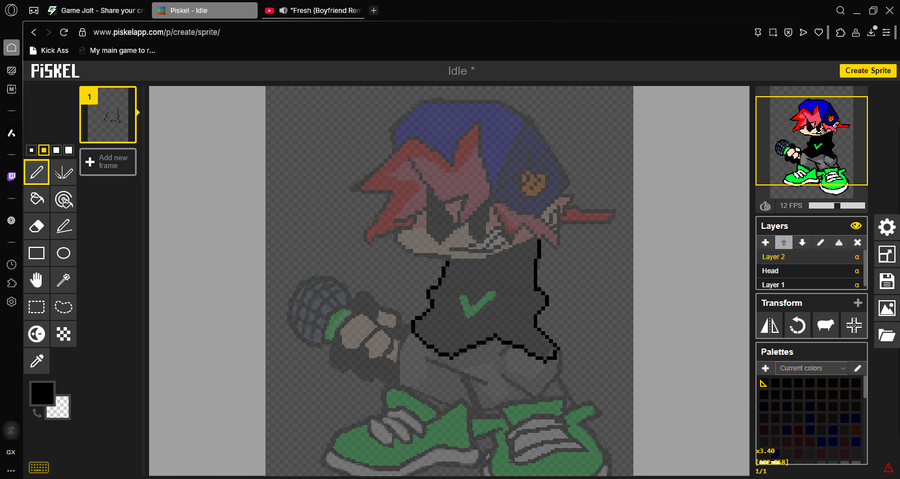
Task: Select the Move hand tool
Action: click(36, 279)
